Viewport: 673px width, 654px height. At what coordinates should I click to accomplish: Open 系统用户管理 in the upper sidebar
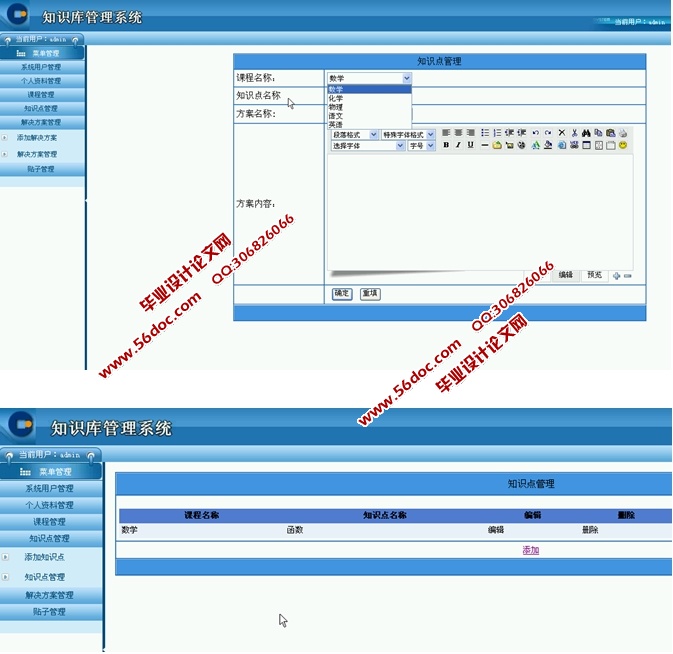click(x=42, y=67)
